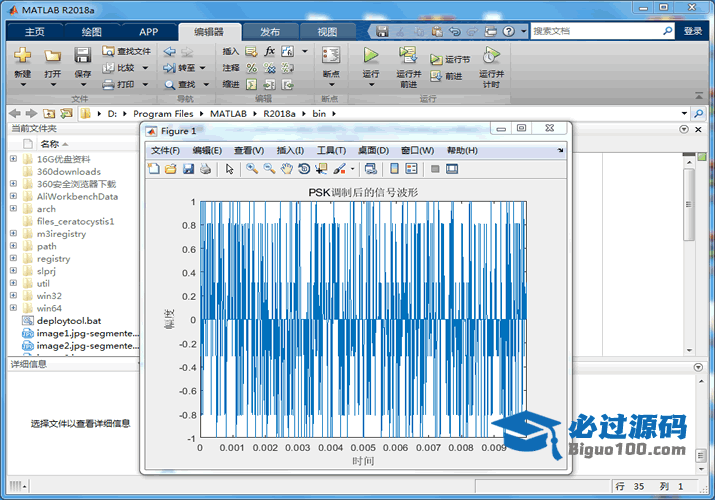The image size is (715, 500).
Task: Expand the m3iregistry folder
Action: [13, 233]
